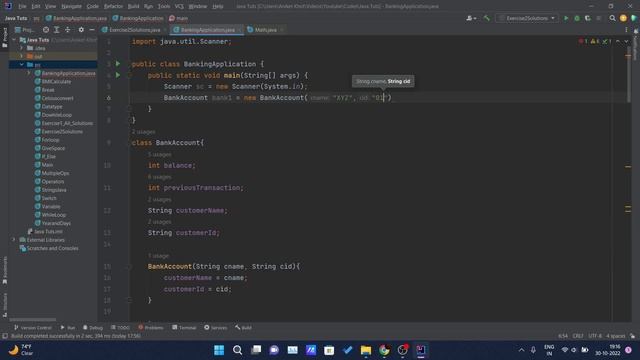Expand the out folder

pyautogui.click(x=22, y=56)
